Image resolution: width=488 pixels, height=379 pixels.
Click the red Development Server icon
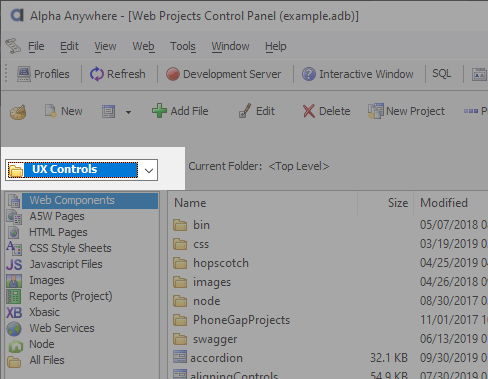[173, 74]
